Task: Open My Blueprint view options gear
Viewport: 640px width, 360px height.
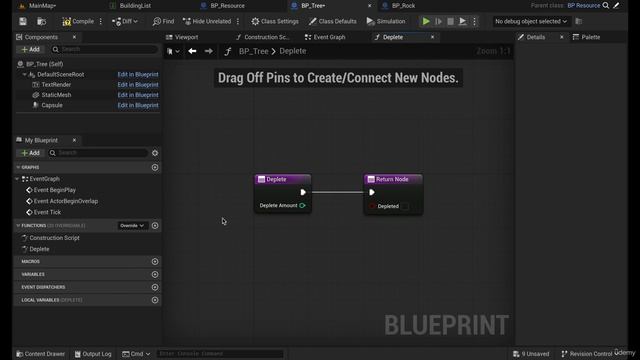Action: pyautogui.click(x=155, y=153)
